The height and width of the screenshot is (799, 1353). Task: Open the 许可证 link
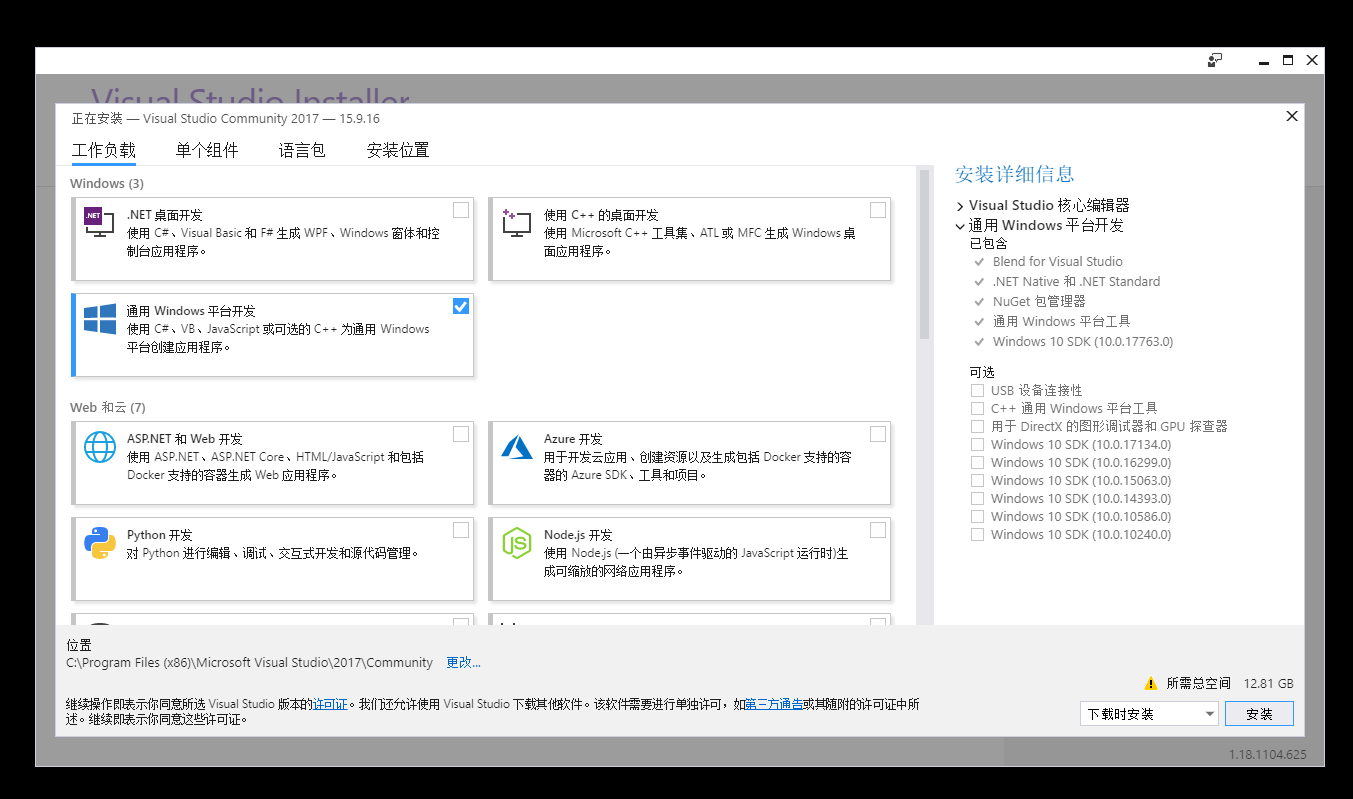click(x=330, y=704)
